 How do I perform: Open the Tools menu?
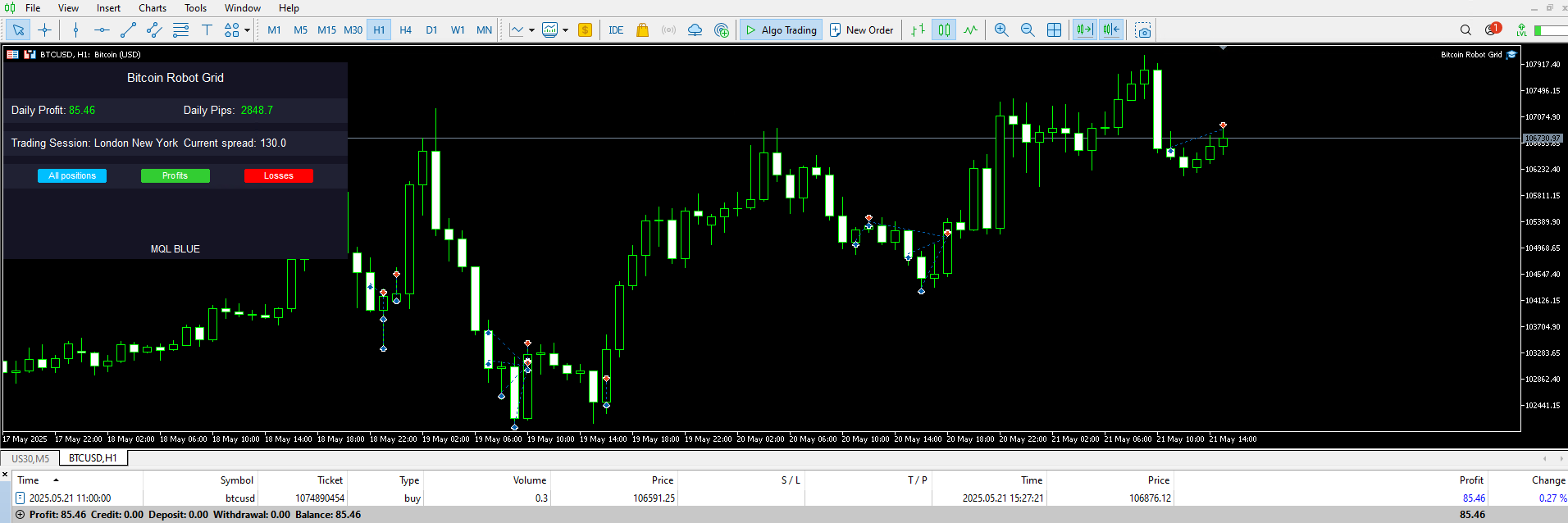coord(195,8)
